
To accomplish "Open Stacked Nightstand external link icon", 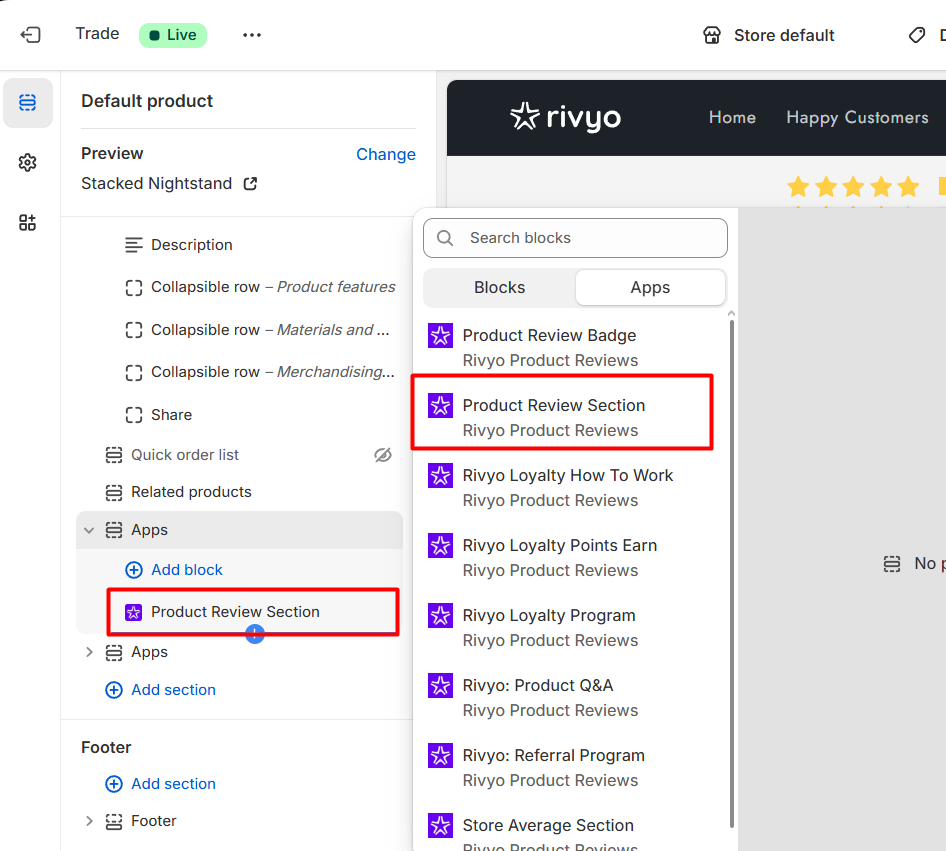I will [x=250, y=183].
